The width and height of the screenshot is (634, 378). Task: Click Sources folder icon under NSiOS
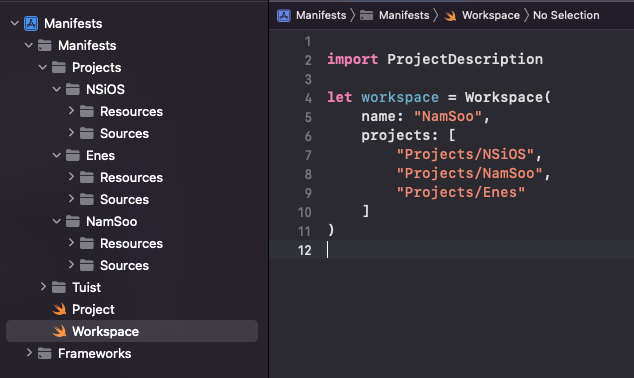[x=87, y=133]
